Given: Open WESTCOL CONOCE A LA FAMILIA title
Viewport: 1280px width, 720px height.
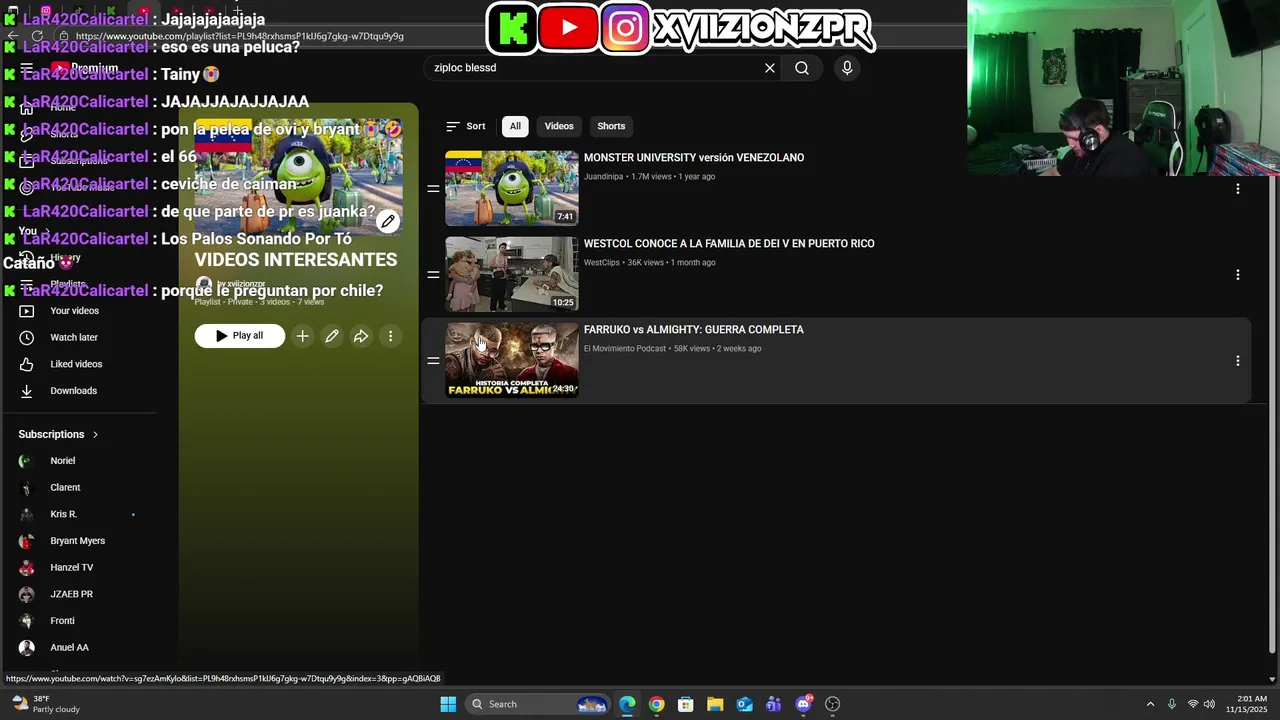Looking at the screenshot, I should click(x=729, y=244).
